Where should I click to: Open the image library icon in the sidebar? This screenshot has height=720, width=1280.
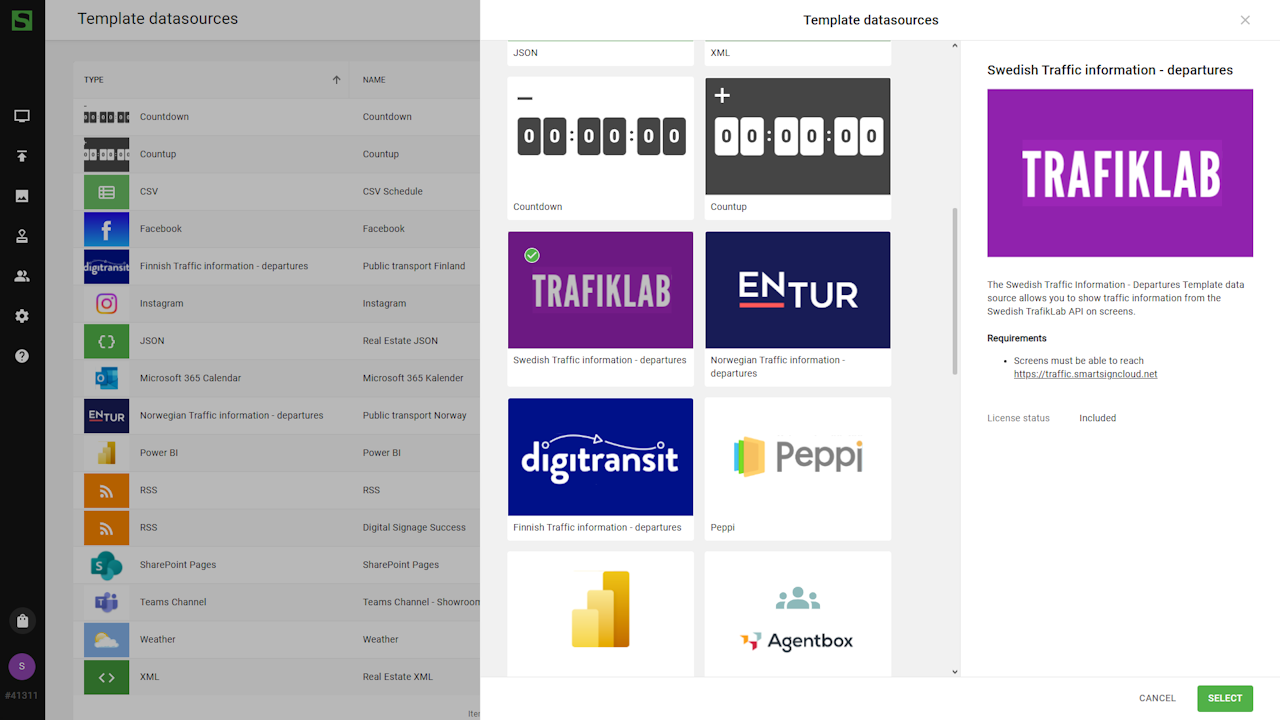22,196
